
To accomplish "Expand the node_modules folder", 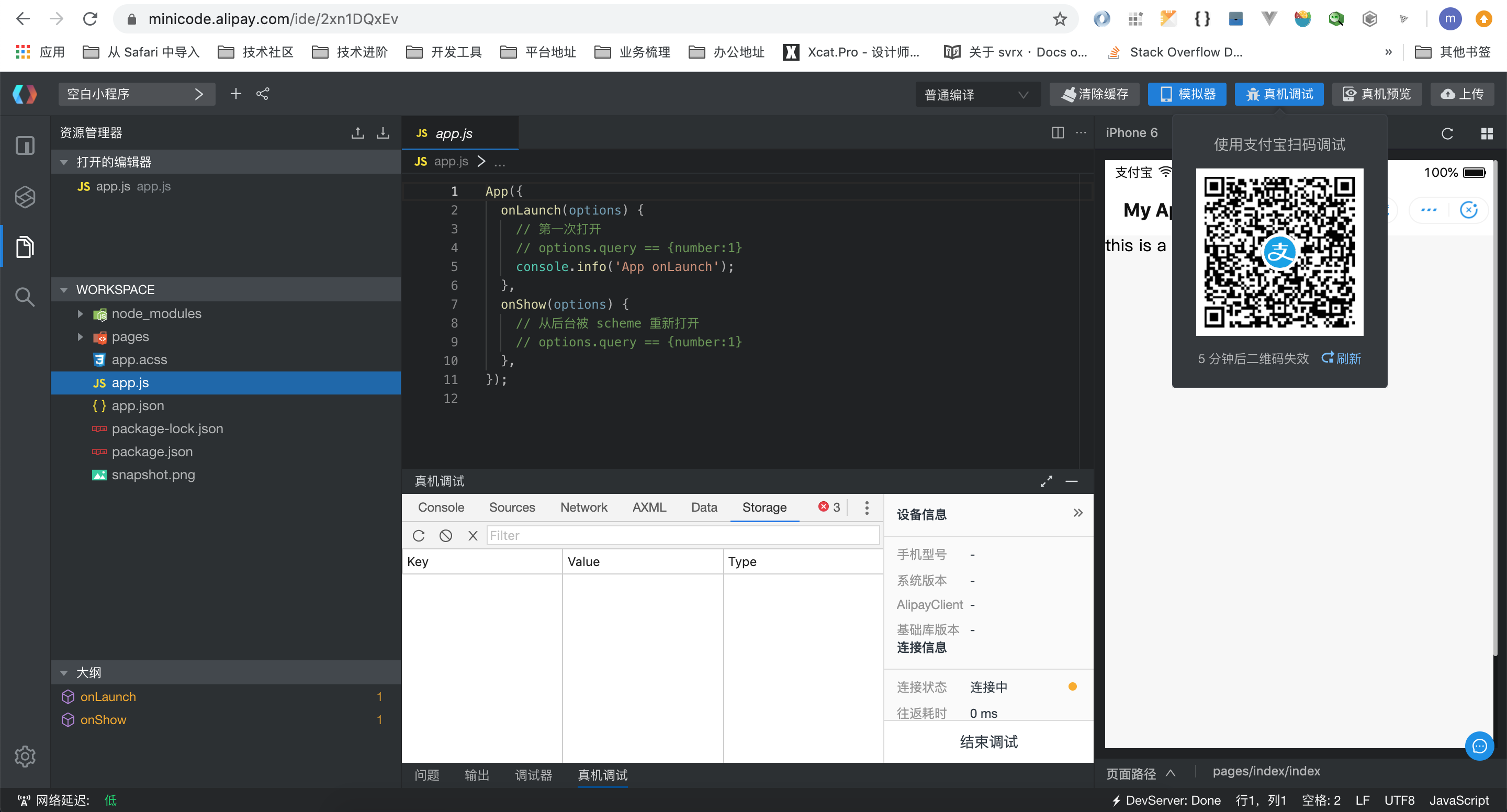I will pos(79,313).
